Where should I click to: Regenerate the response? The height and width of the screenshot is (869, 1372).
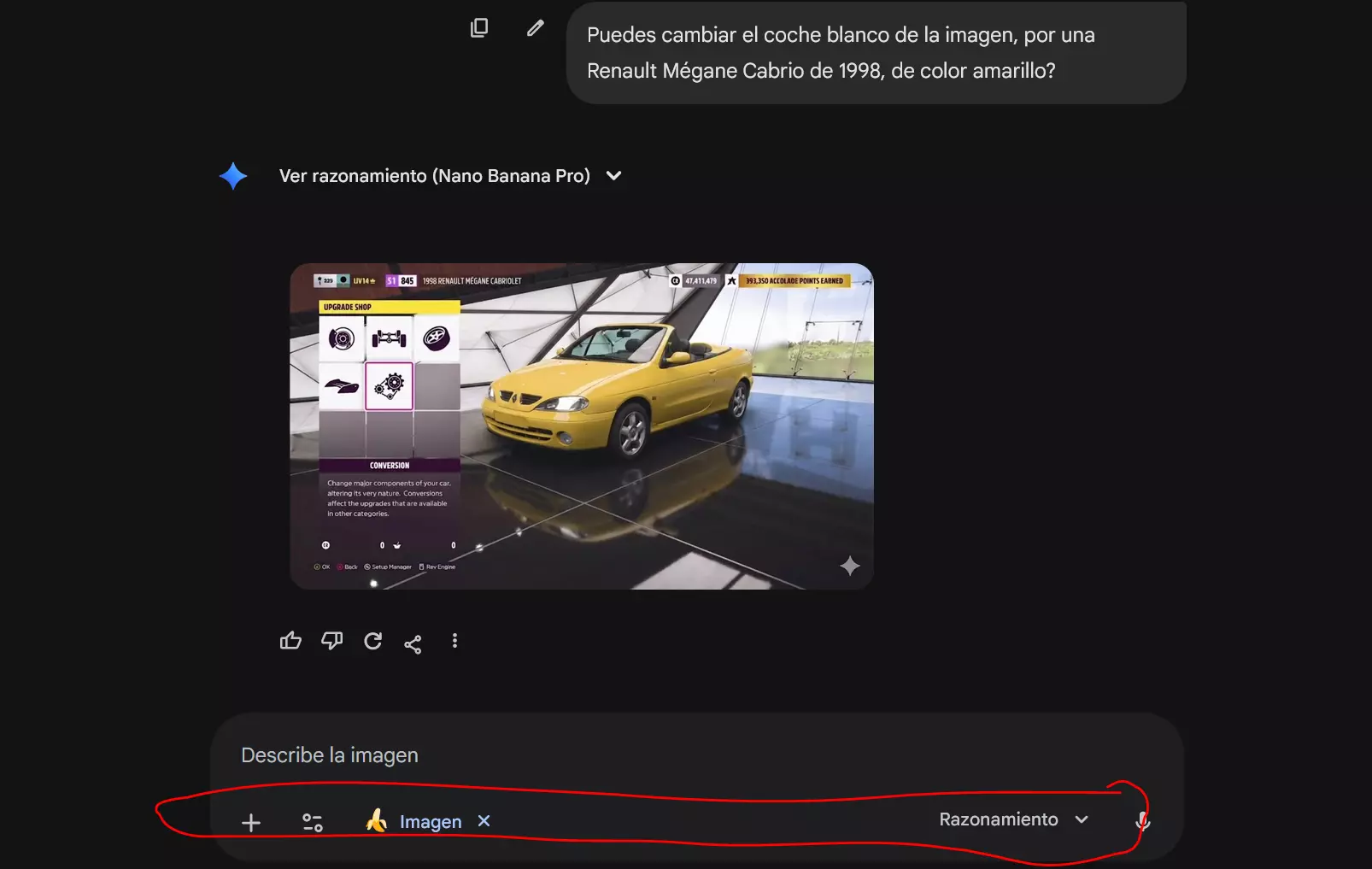[372, 641]
